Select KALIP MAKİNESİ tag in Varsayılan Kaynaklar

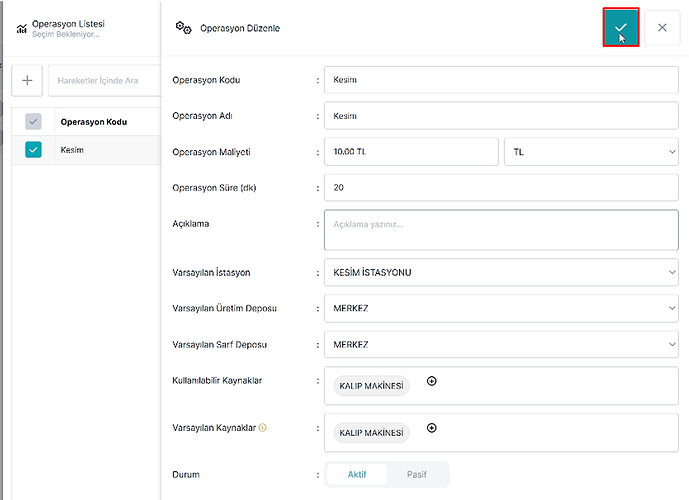click(371, 433)
